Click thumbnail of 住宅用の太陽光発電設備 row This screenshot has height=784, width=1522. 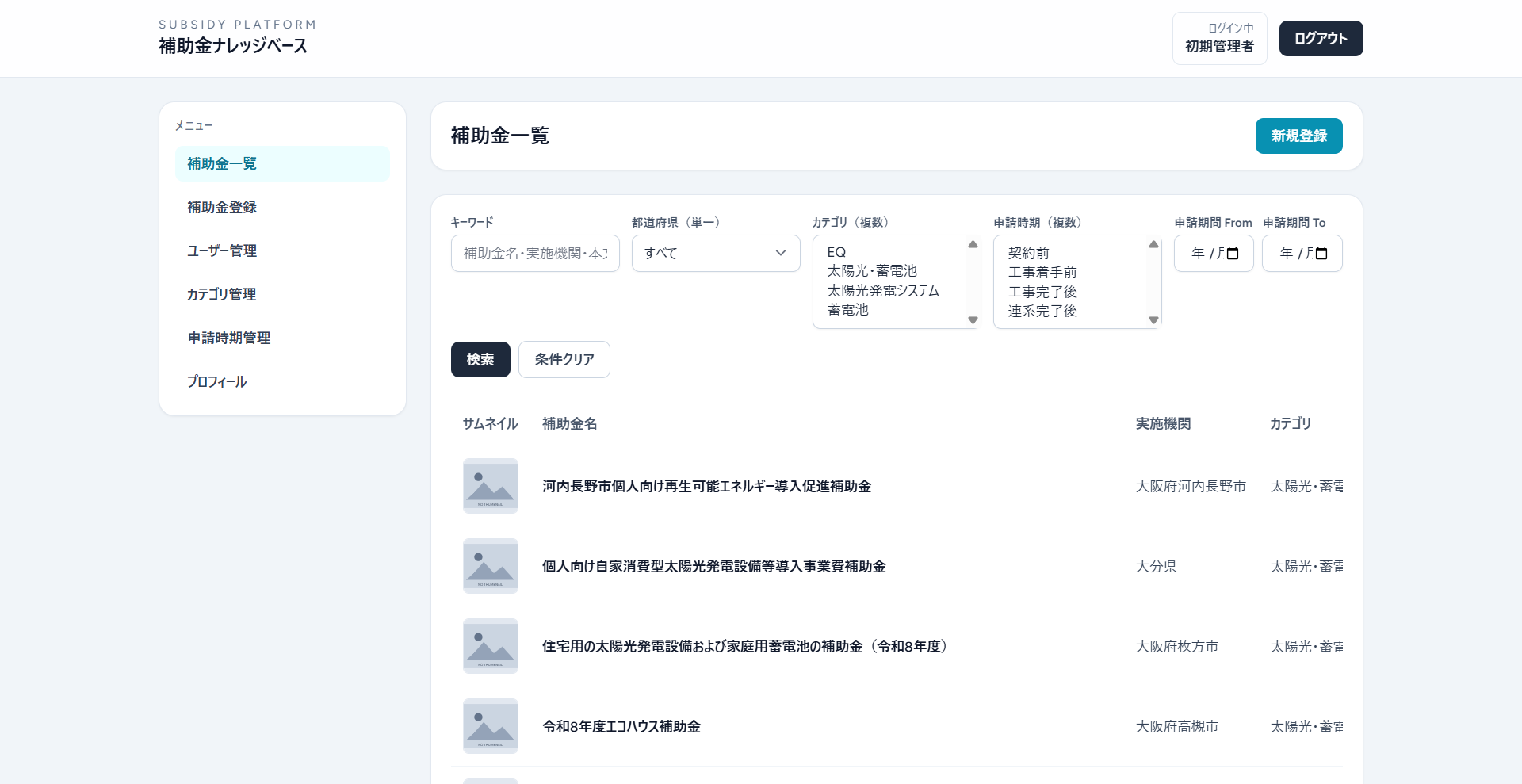click(x=491, y=646)
